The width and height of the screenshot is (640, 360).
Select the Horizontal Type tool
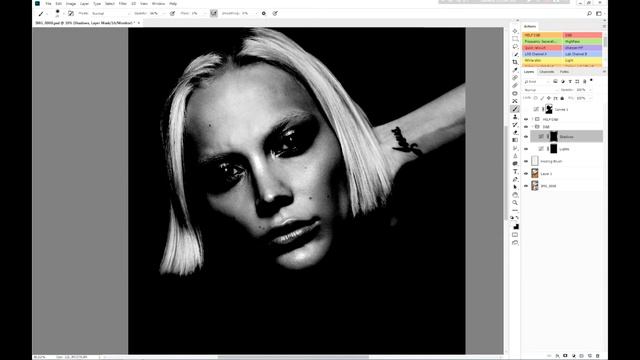[515, 171]
